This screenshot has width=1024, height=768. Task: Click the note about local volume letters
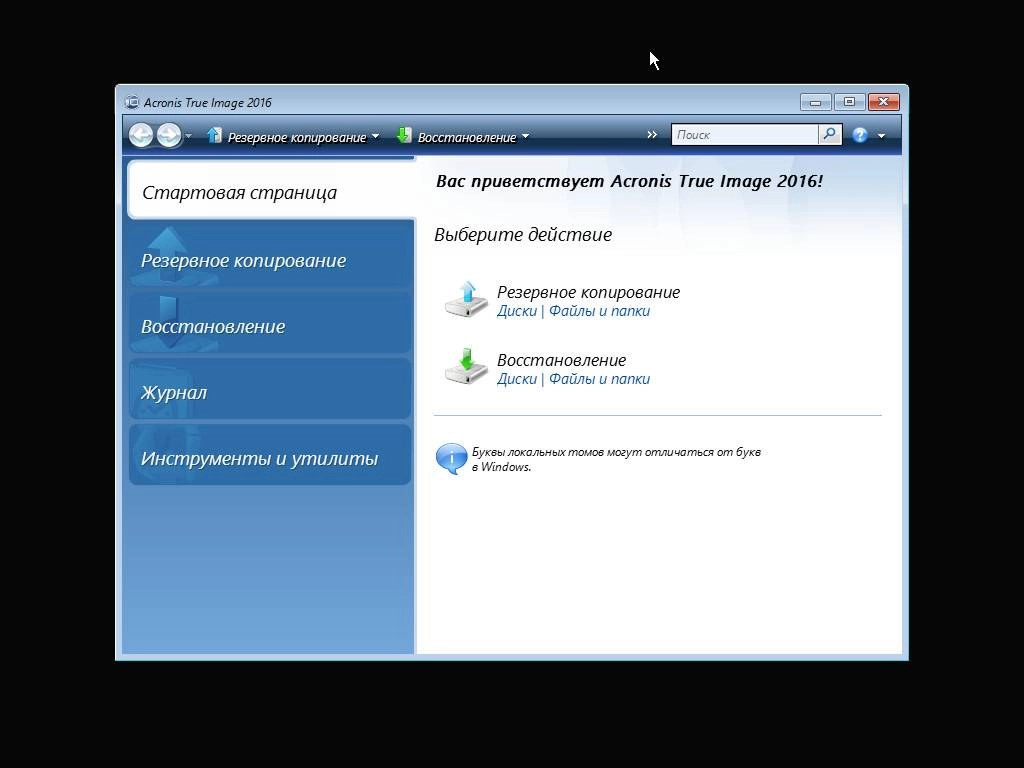616,459
